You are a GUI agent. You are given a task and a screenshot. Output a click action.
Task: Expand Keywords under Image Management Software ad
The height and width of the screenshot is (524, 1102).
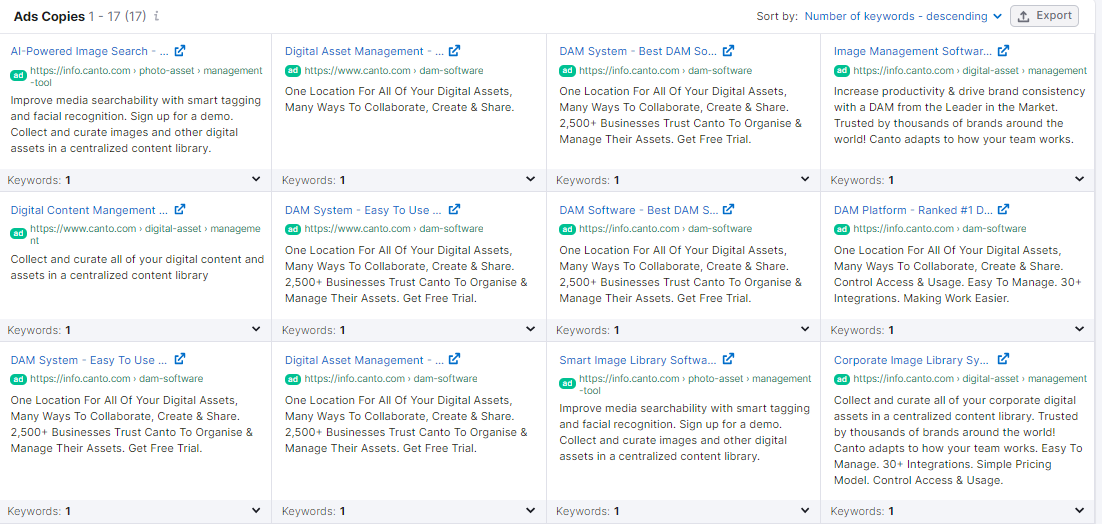tap(1079, 180)
